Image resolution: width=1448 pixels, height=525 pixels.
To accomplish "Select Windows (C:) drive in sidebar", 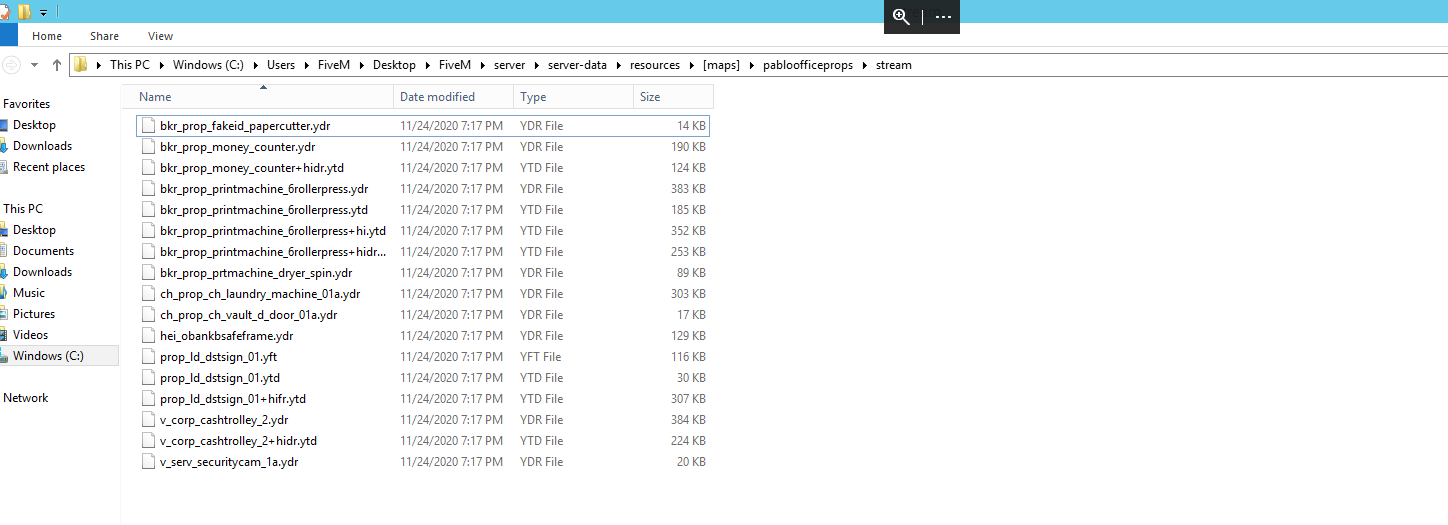I will (48, 356).
